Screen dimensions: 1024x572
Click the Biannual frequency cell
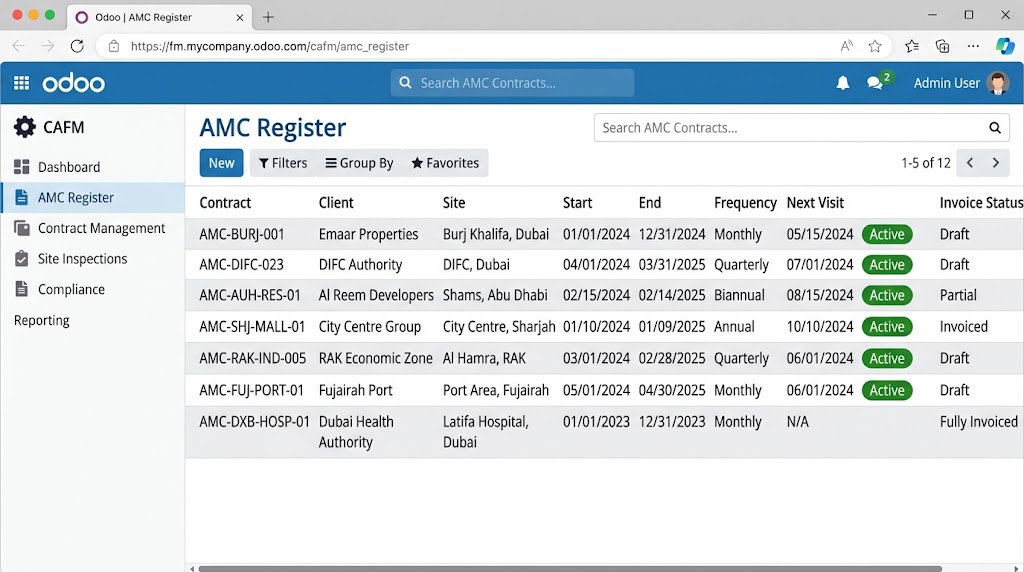[x=739, y=295]
